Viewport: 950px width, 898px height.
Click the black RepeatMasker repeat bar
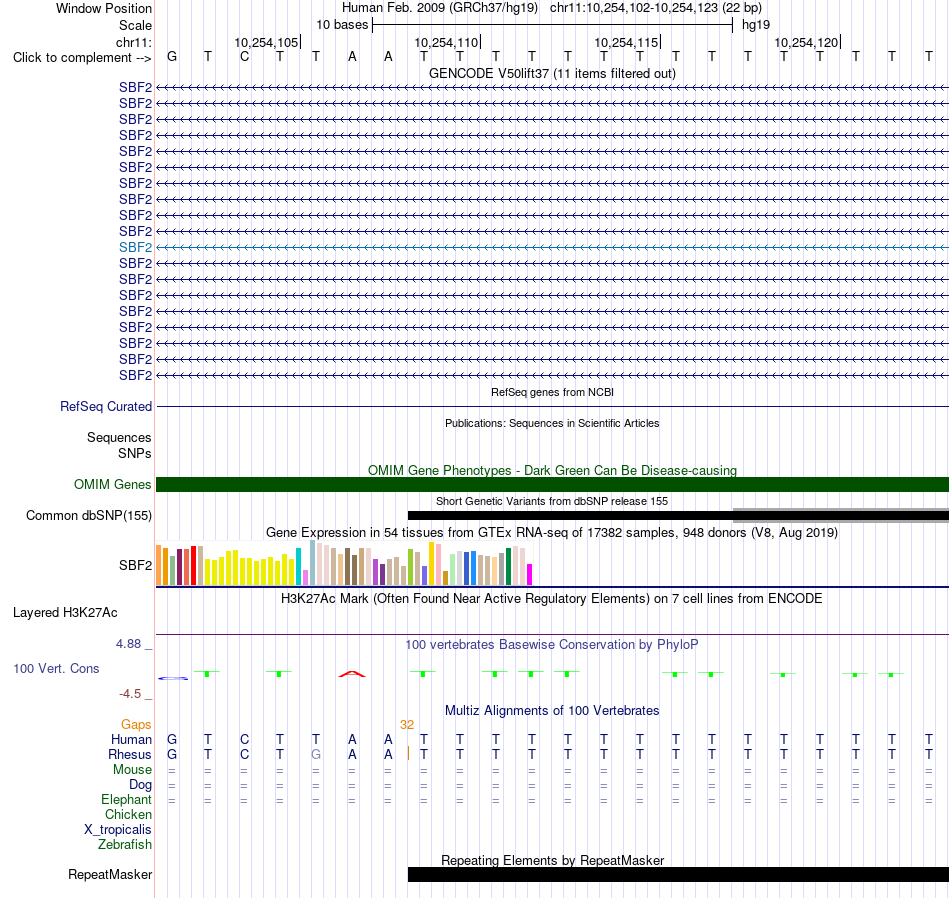pyautogui.click(x=678, y=874)
